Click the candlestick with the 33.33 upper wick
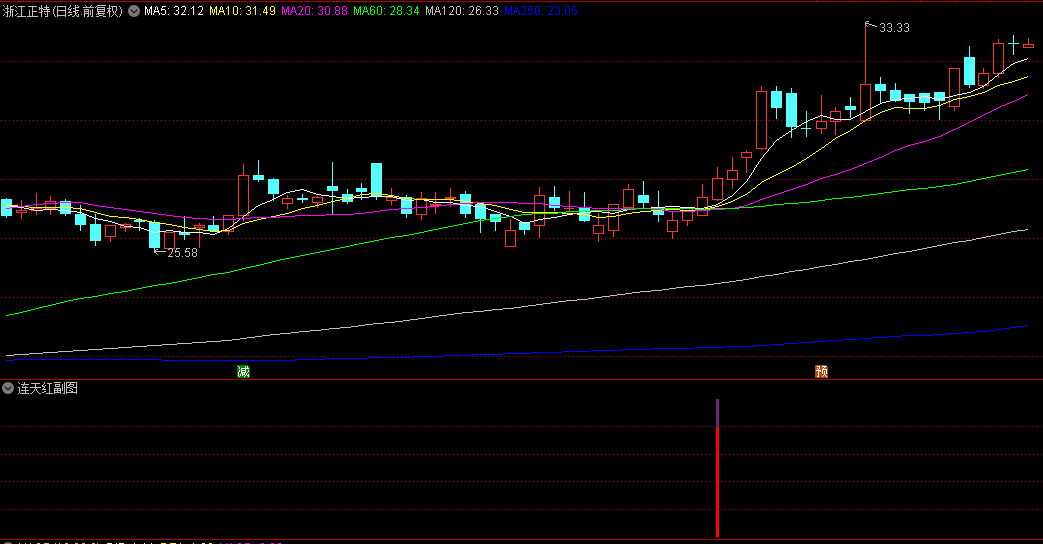 [x=865, y=100]
